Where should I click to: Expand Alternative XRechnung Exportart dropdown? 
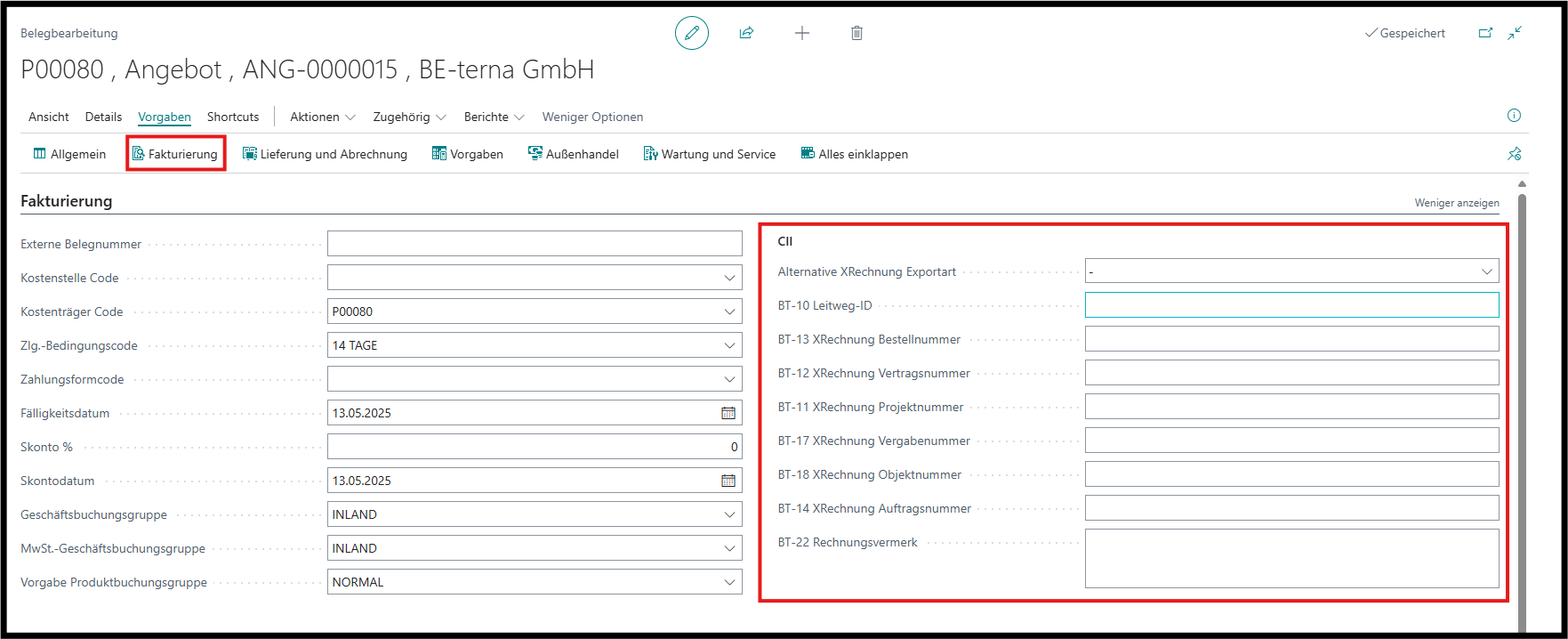1486,271
